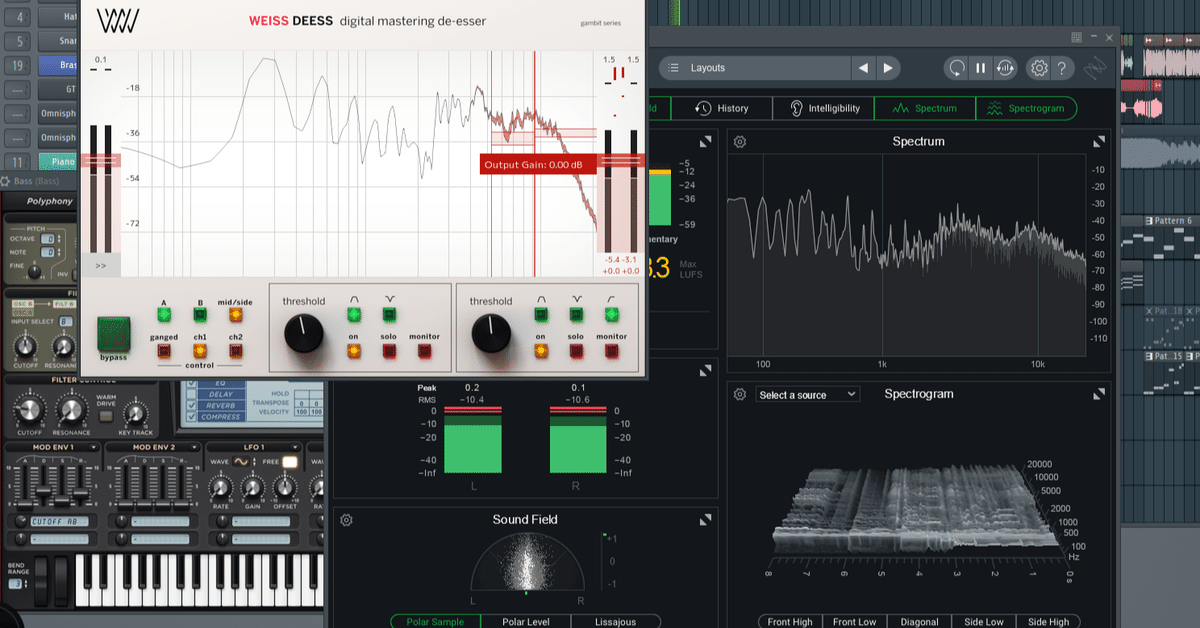Select Polar Level view
This screenshot has width=1200, height=628.
[525, 621]
